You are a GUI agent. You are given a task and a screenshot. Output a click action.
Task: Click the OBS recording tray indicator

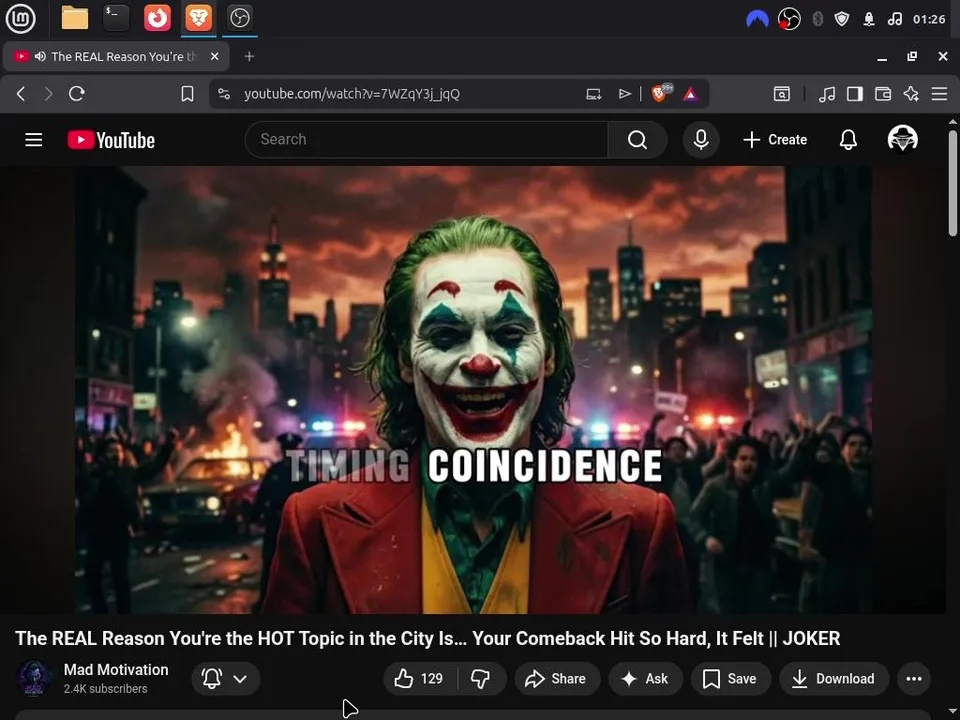point(789,20)
